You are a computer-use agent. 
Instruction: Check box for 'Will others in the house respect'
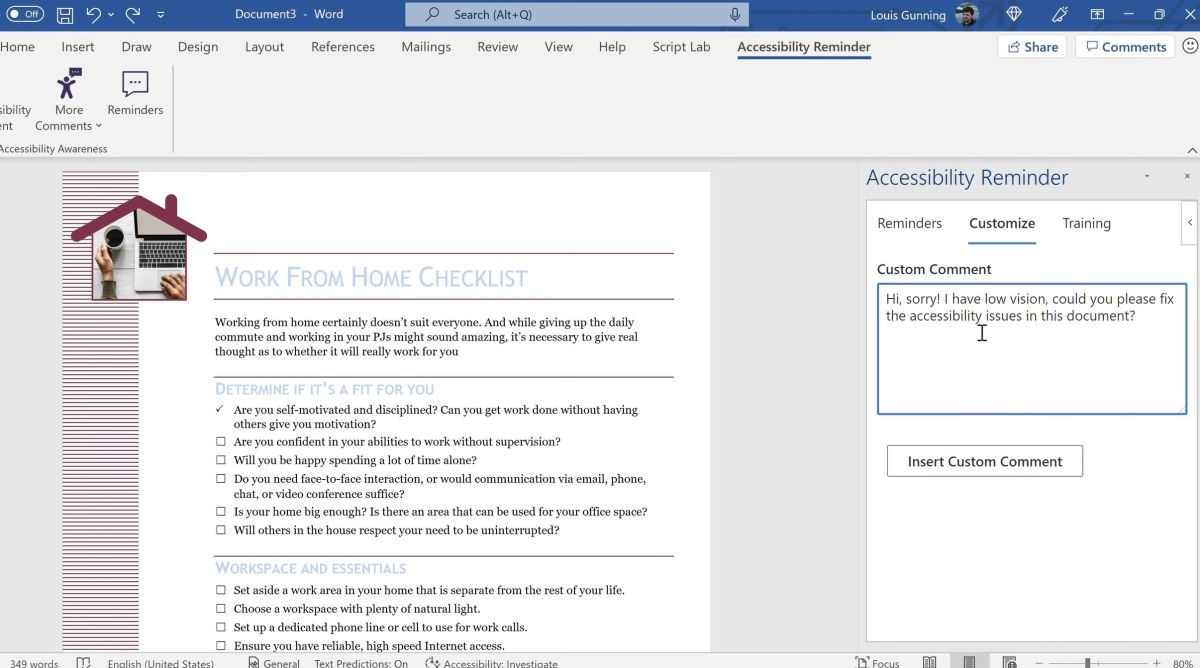pos(221,531)
